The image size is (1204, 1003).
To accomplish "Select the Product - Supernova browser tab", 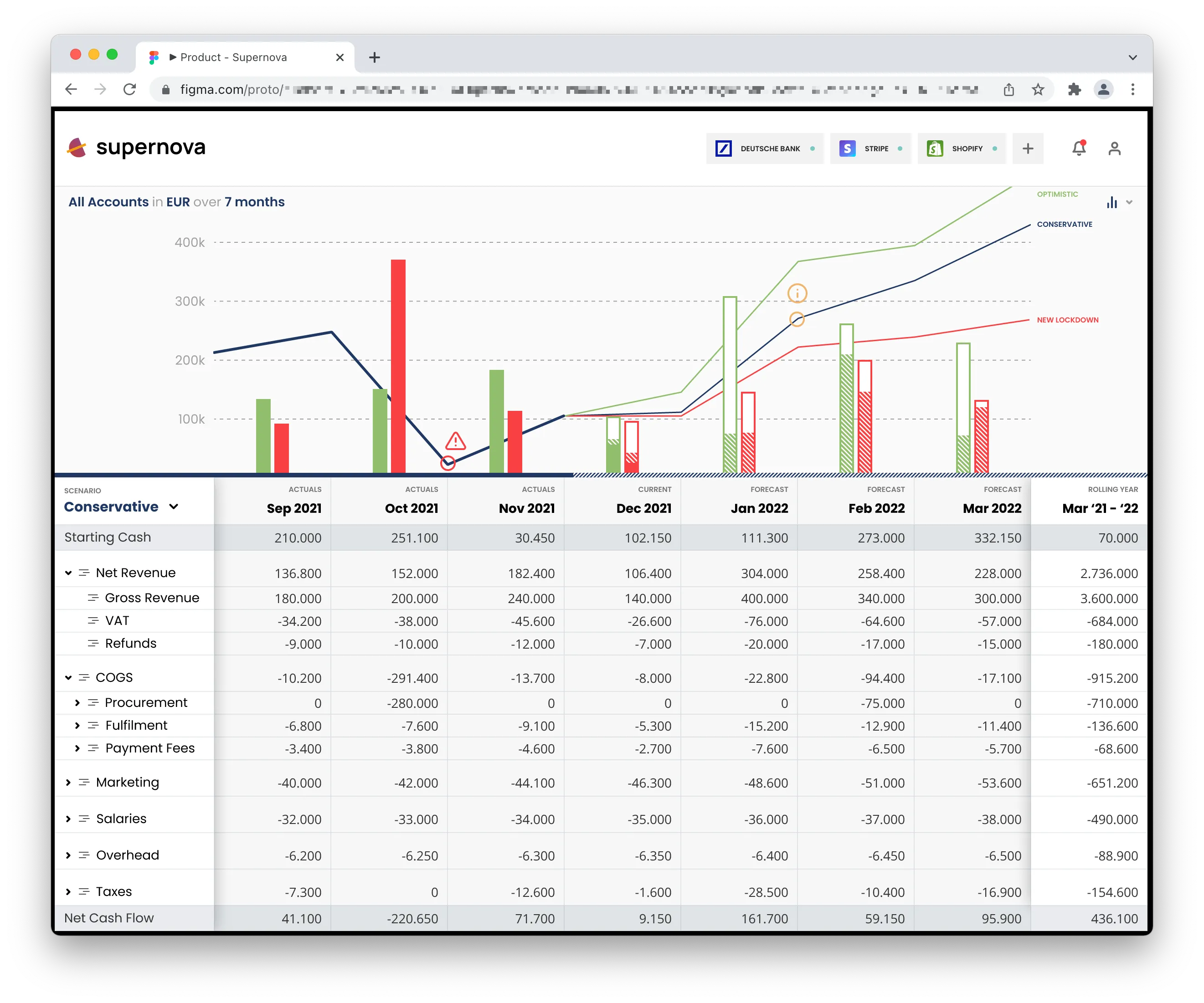I will click(x=233, y=57).
